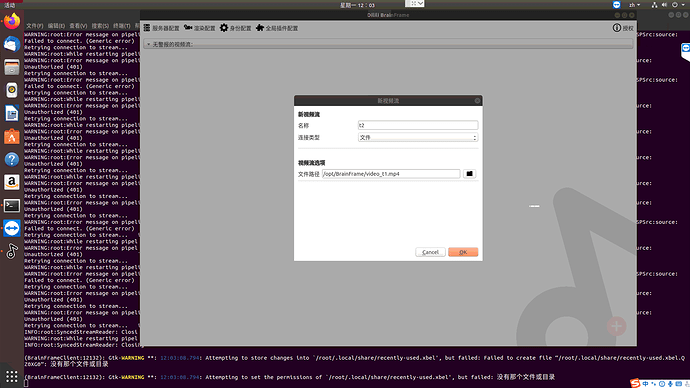Click the file path input field
Image resolution: width=690 pixels, height=388 pixels.
point(391,174)
